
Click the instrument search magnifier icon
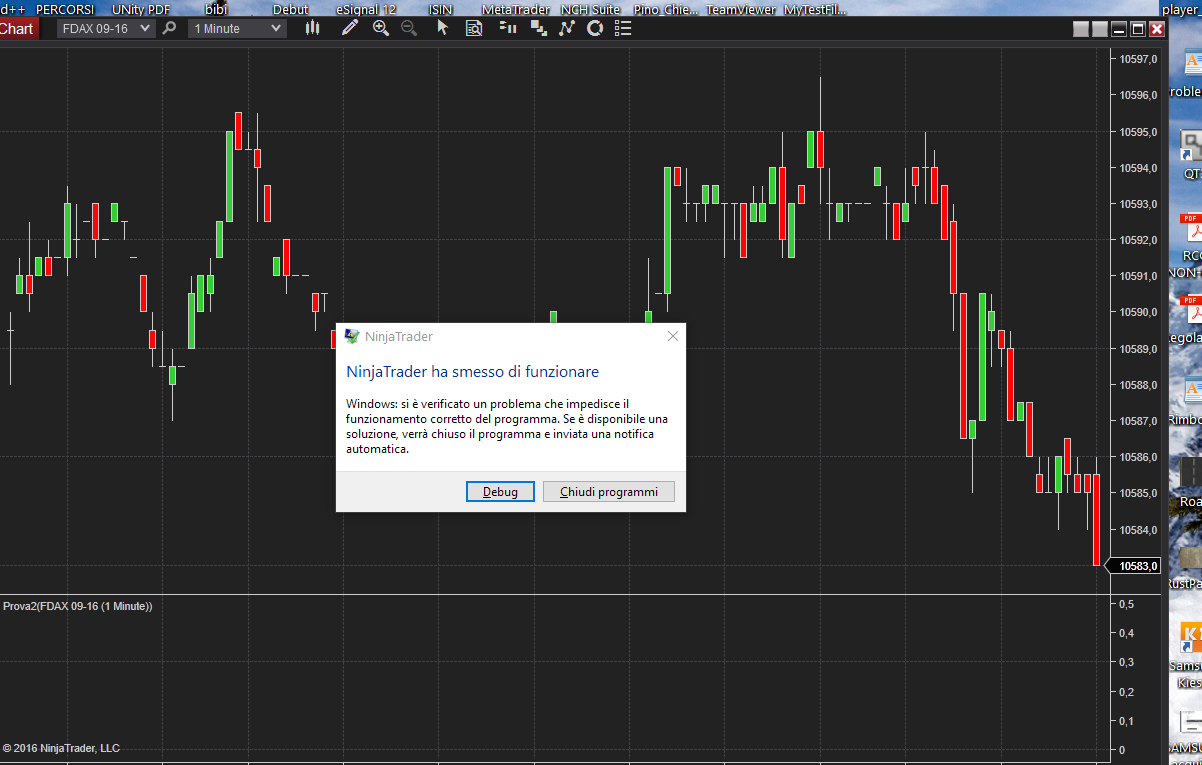coord(169,28)
